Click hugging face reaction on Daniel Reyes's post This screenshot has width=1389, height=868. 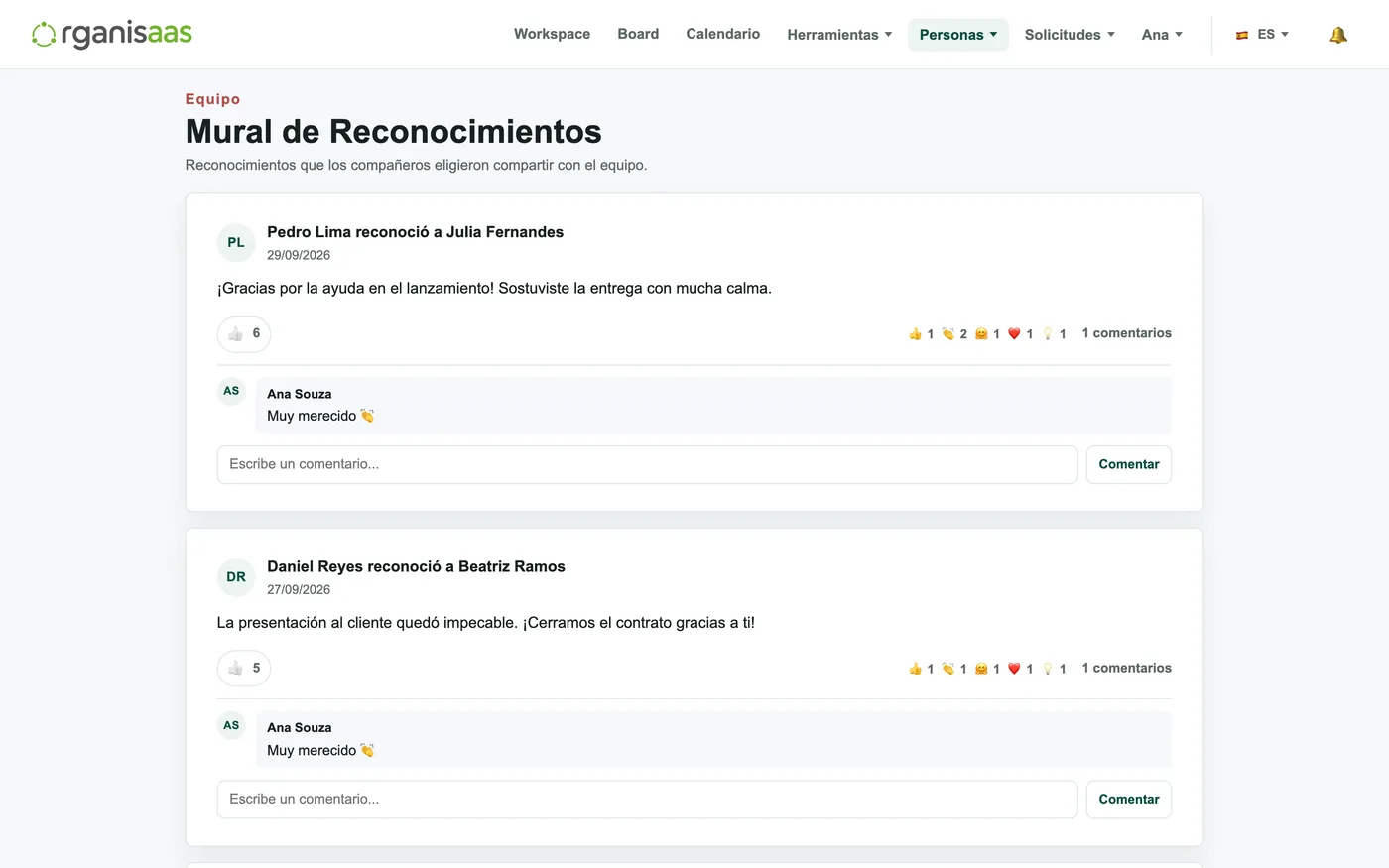tap(987, 669)
